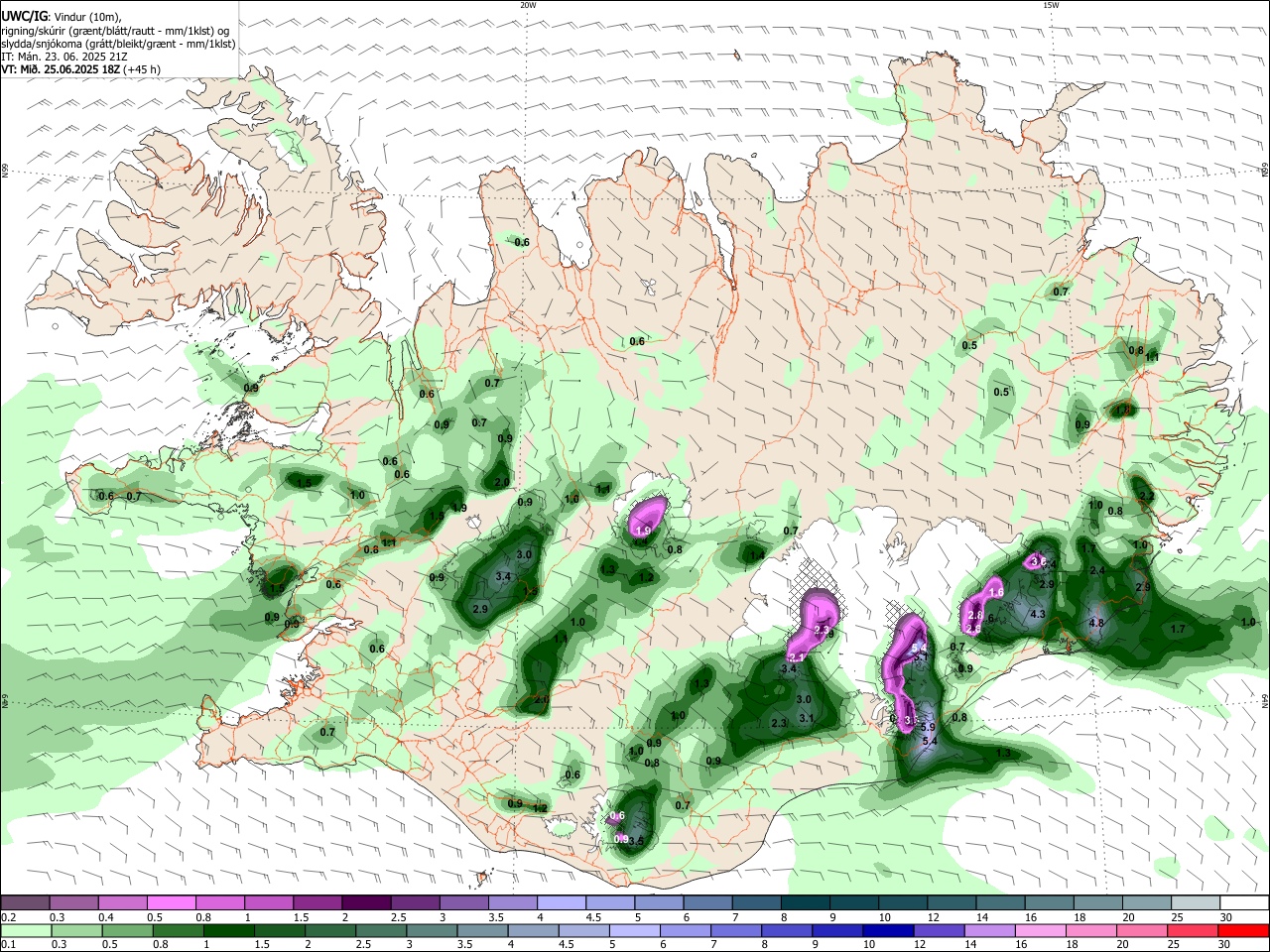Click the 5.9 precipitation value on the map
Screen dimensions: 1270x952
pos(929,727)
